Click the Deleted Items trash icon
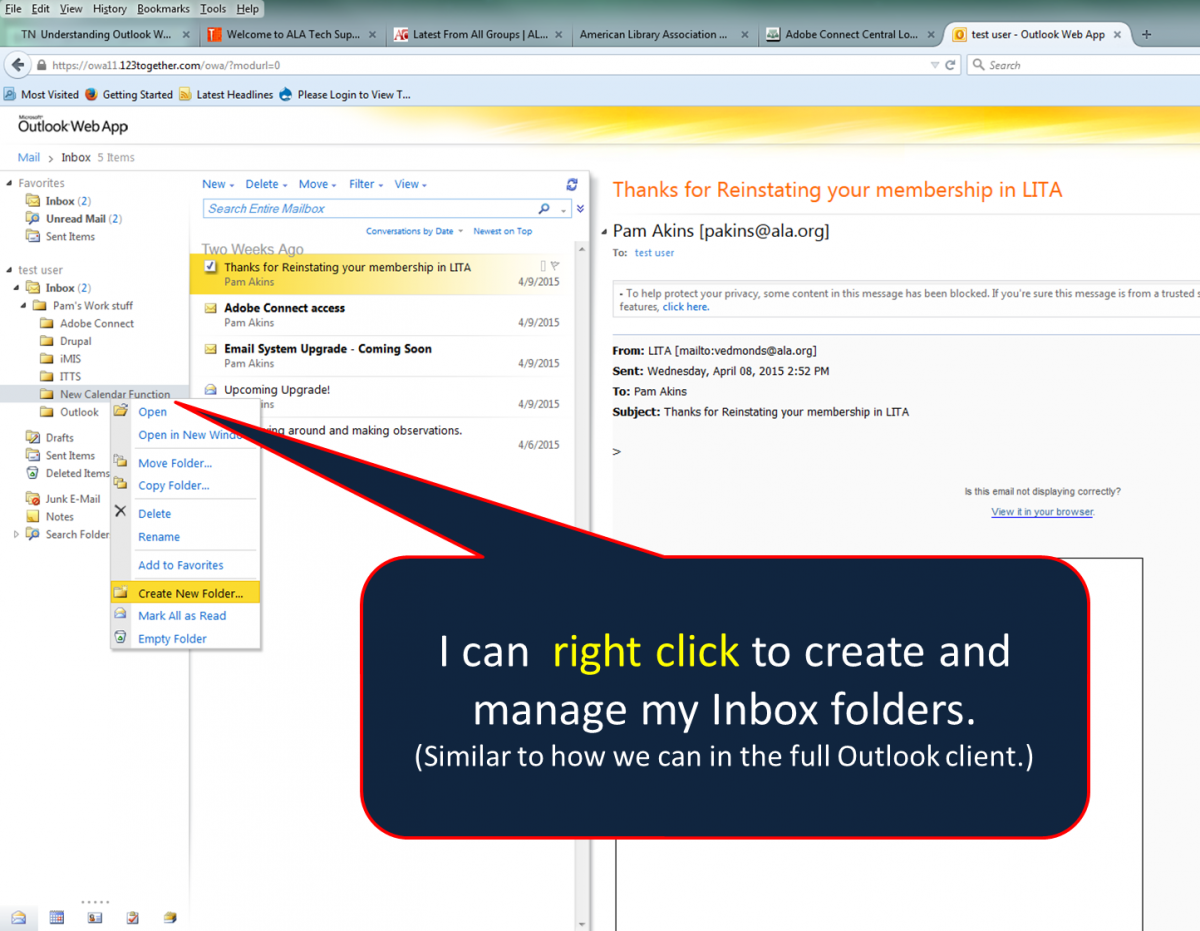This screenshot has width=1200, height=931. point(33,473)
